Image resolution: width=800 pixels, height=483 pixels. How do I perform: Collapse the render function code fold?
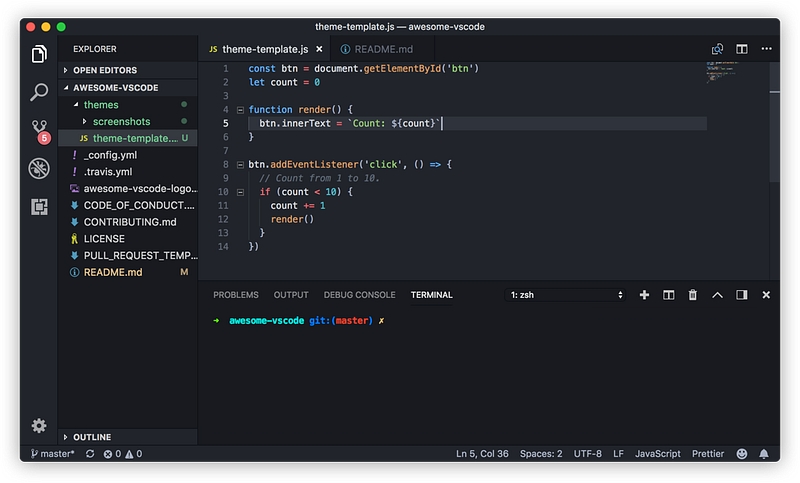point(240,110)
